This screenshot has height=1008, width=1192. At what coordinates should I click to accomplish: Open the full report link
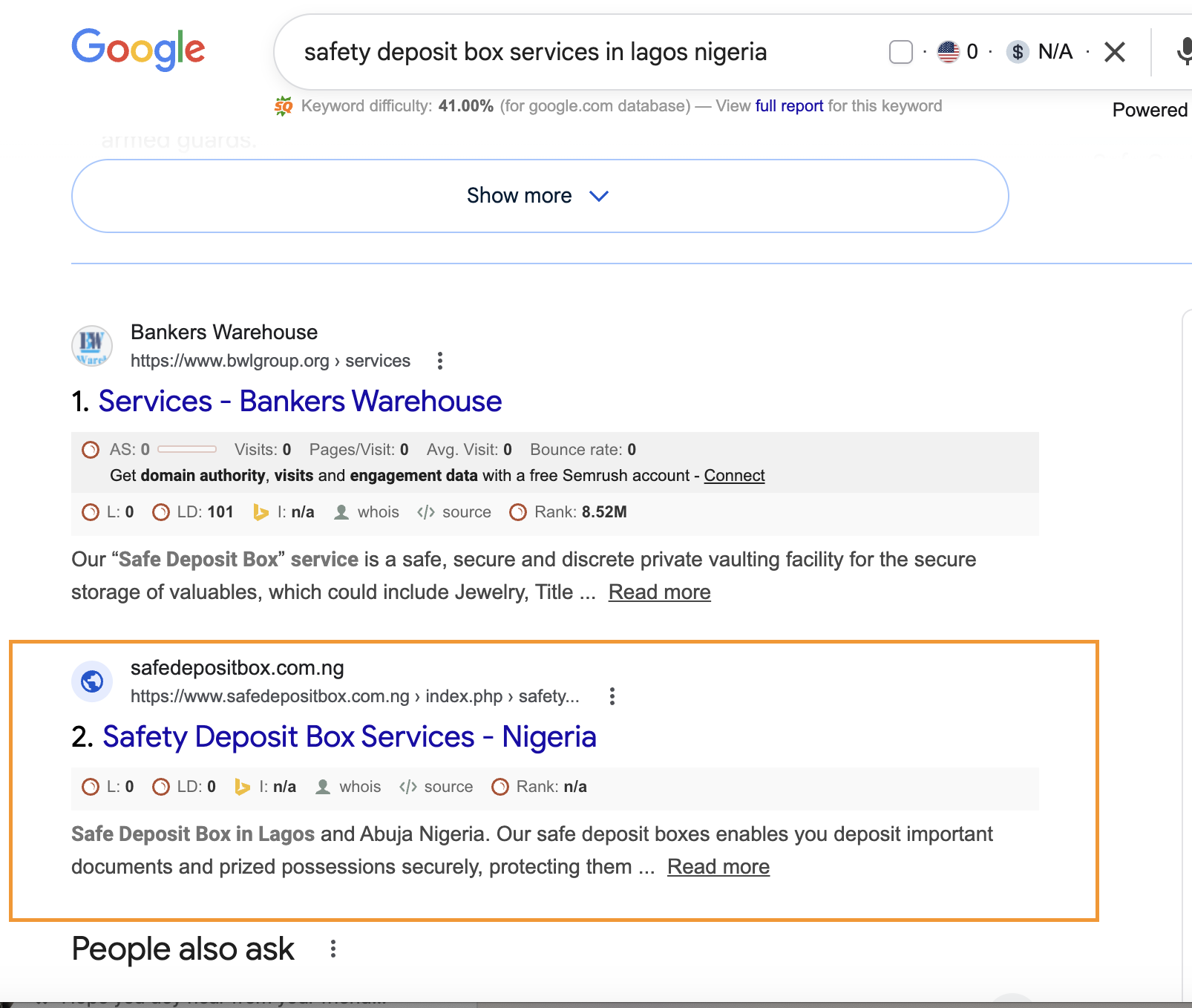(789, 106)
